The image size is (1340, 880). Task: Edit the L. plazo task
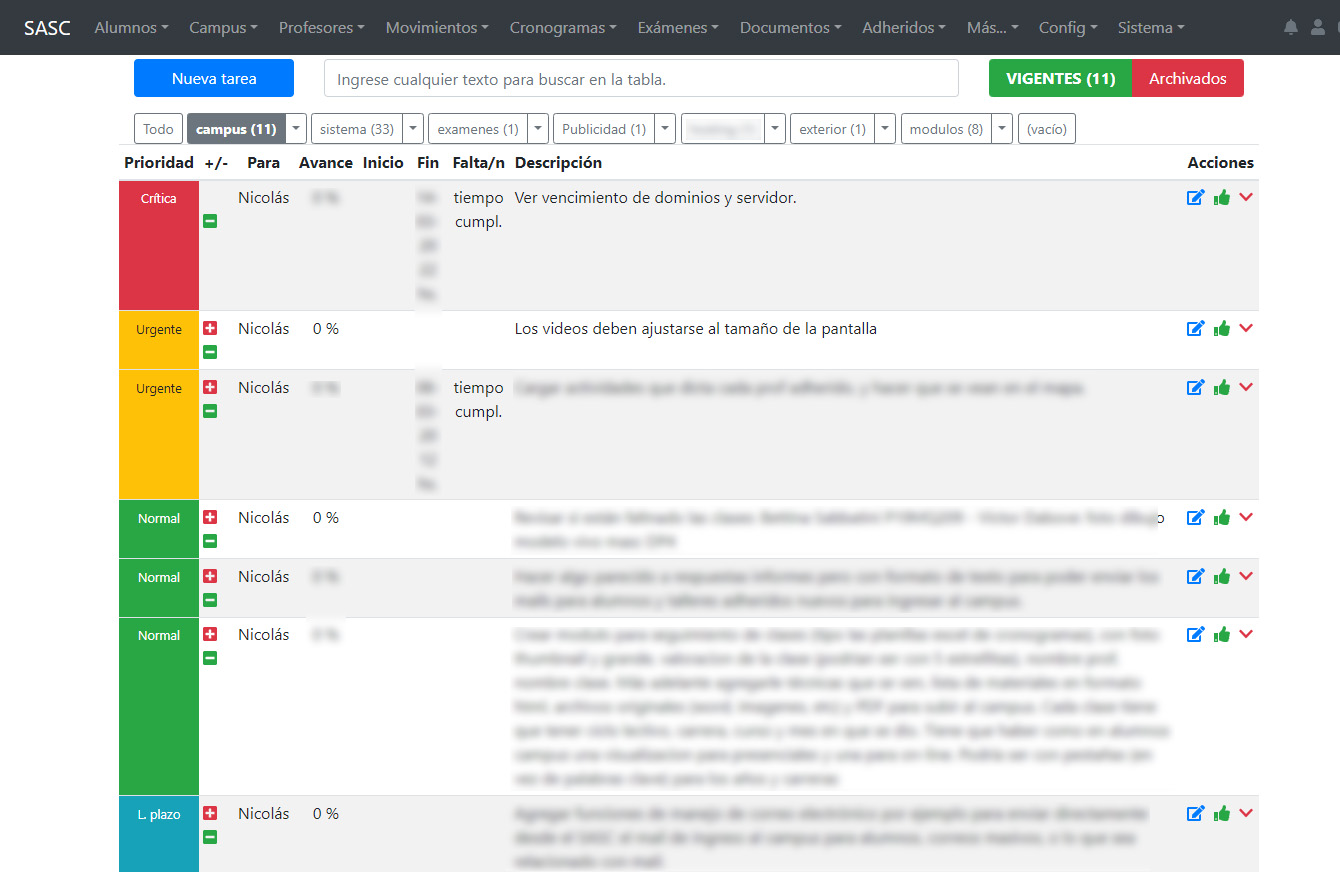[1195, 814]
